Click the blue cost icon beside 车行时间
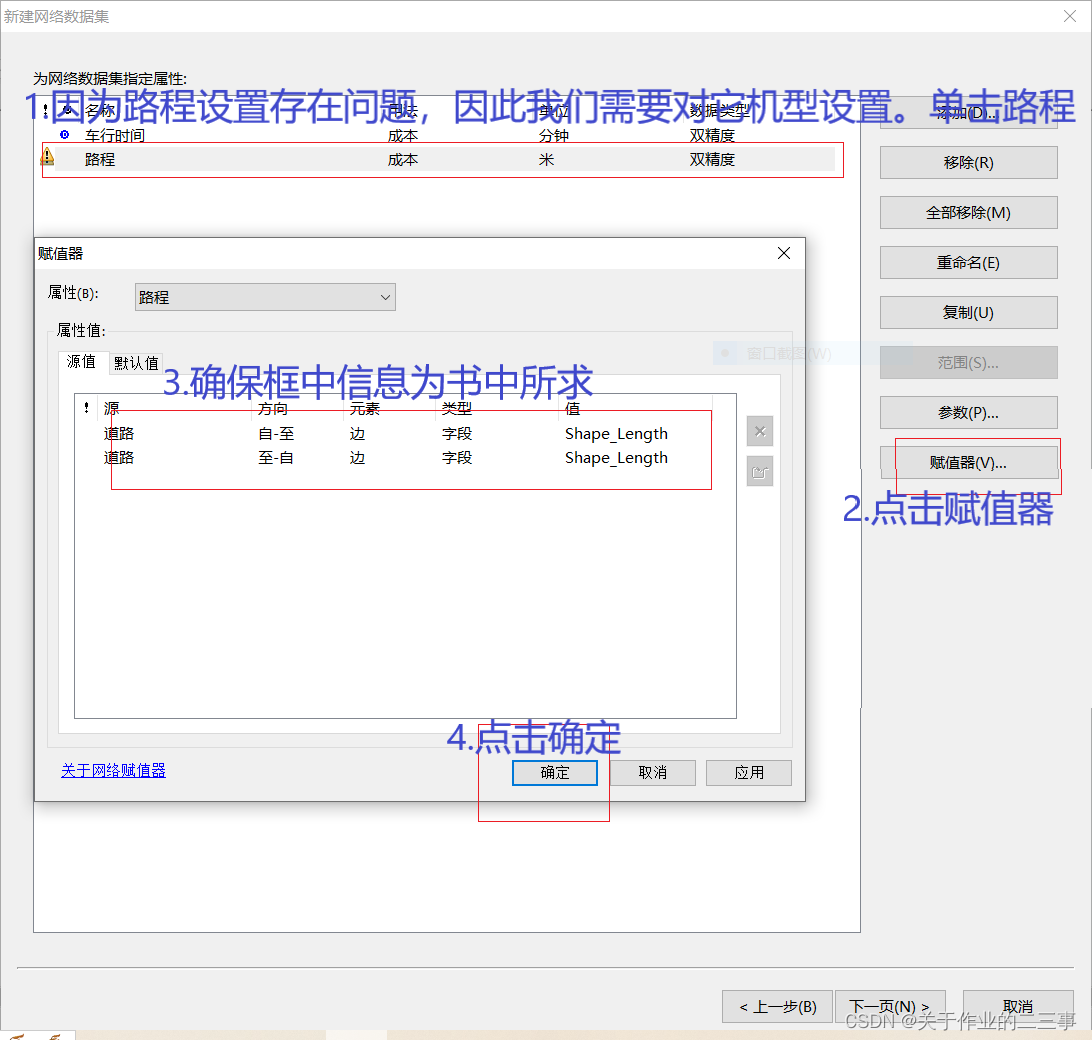The image size is (1092, 1040). click(62, 135)
